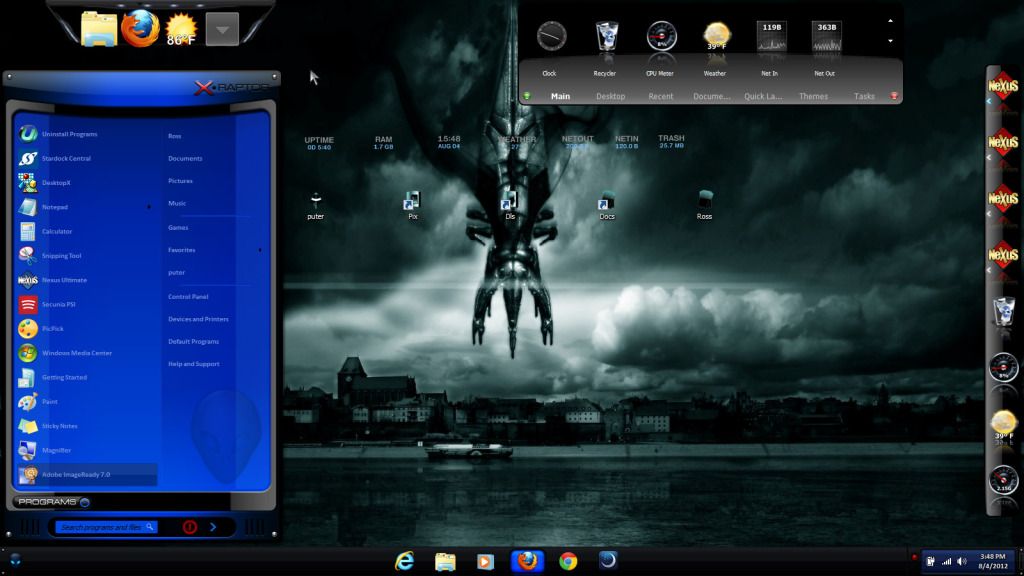Click the folder icon in the top dock
Screen dimensions: 1024x576
pos(99,29)
